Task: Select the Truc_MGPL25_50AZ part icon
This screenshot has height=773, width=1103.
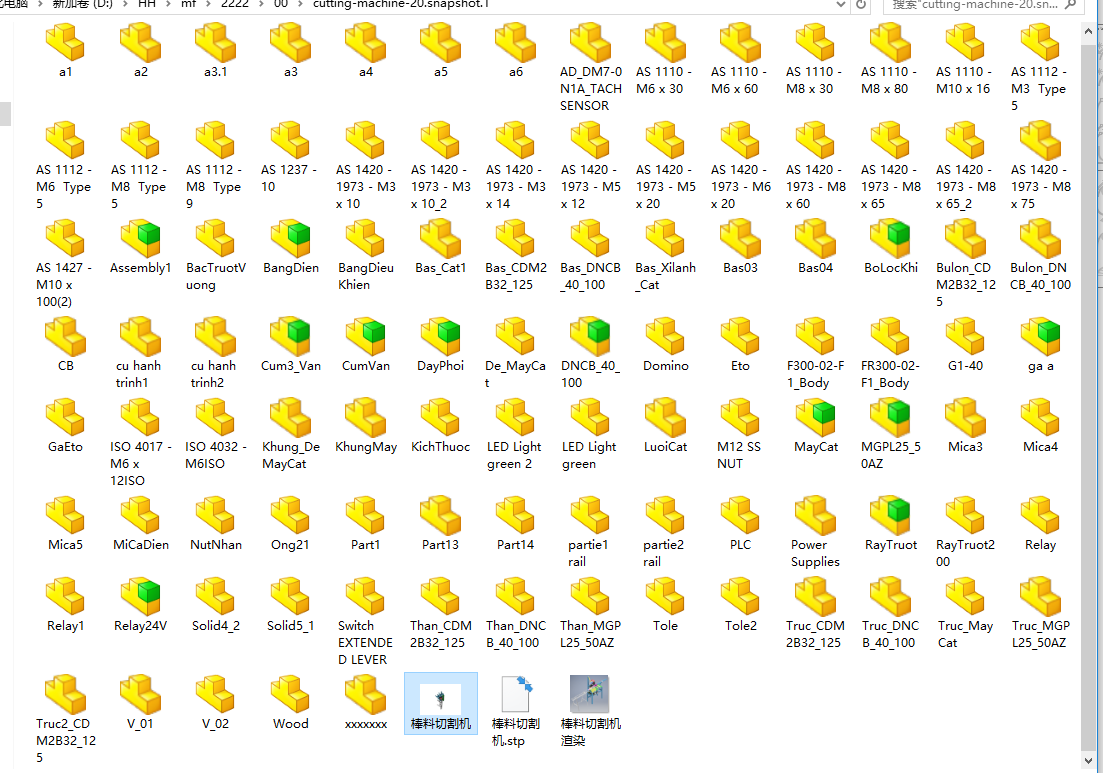Action: (1040, 596)
